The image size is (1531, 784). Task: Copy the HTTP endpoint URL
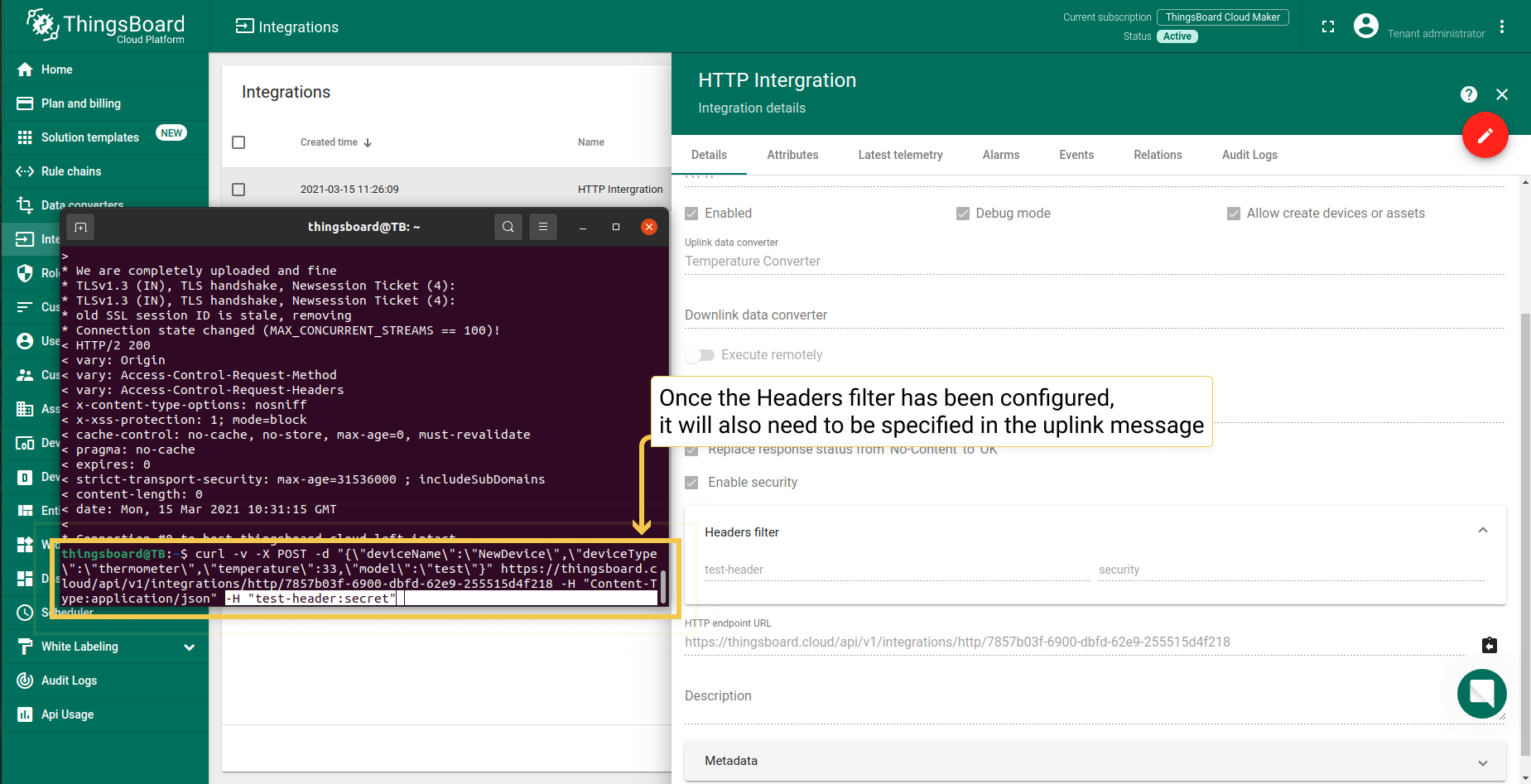[x=1489, y=645]
